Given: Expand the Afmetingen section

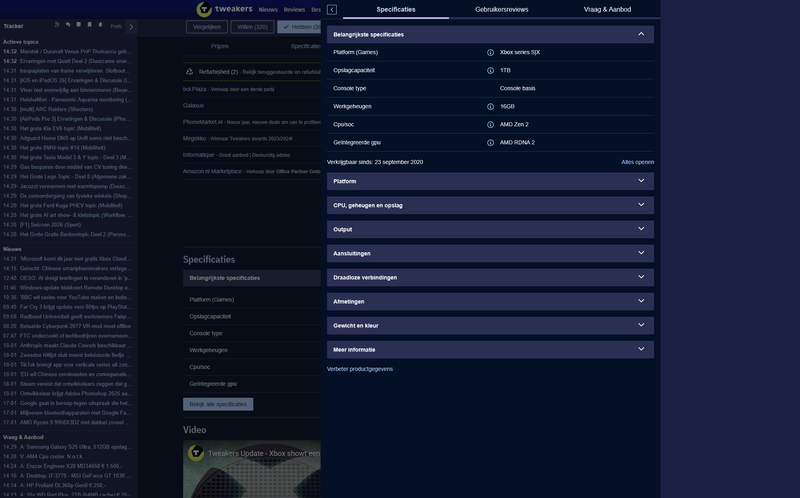Looking at the screenshot, I should click(x=490, y=301).
